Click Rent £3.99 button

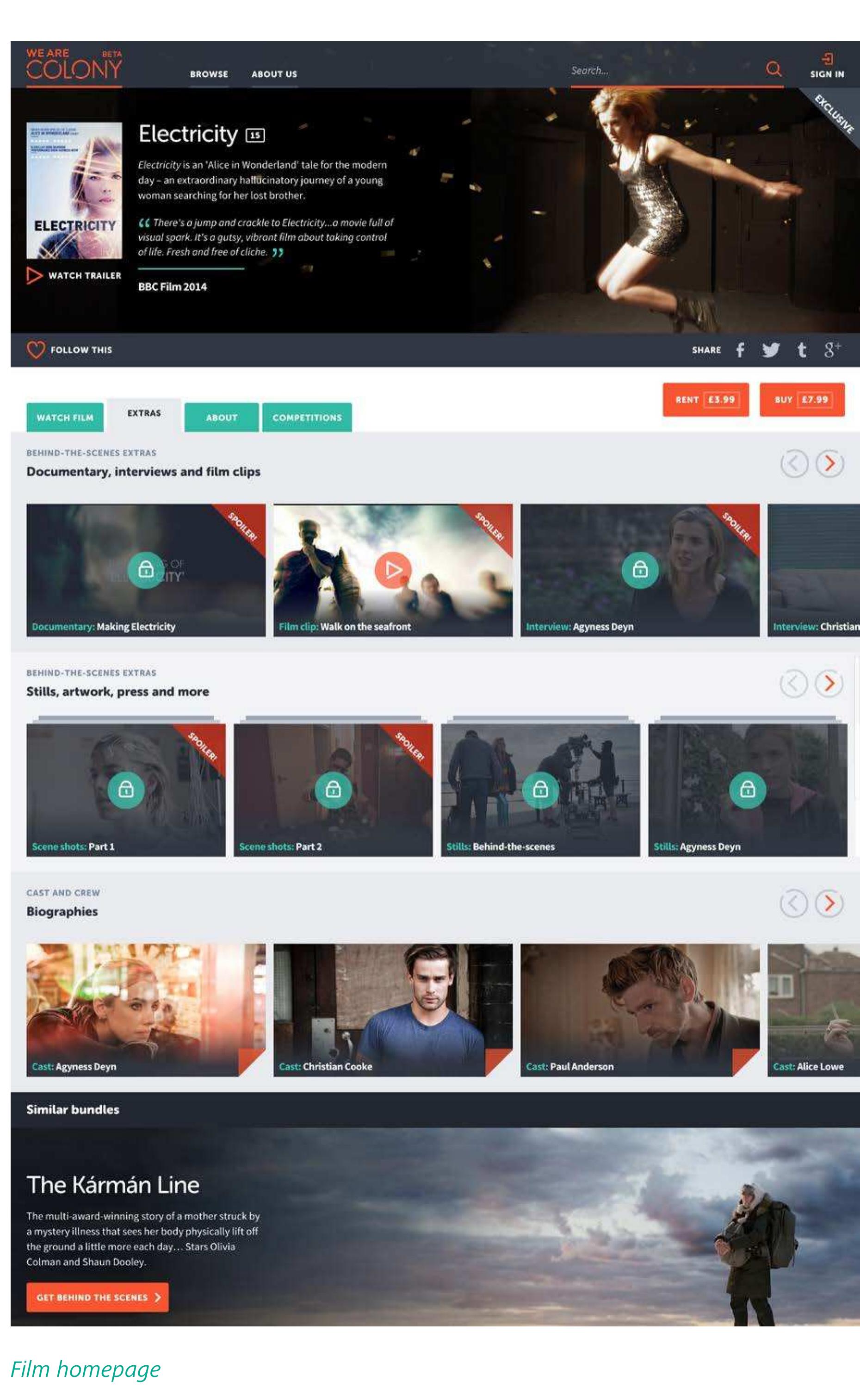coord(705,400)
